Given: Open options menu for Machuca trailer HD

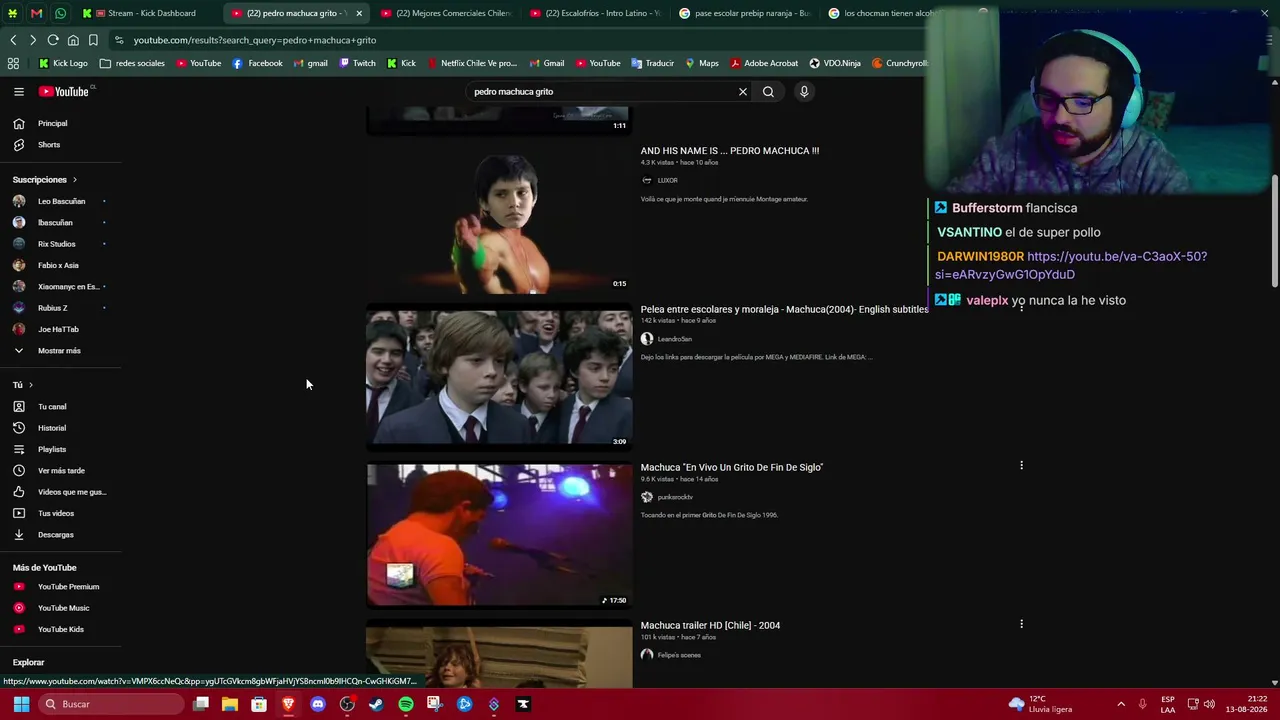Looking at the screenshot, I should 1021,624.
